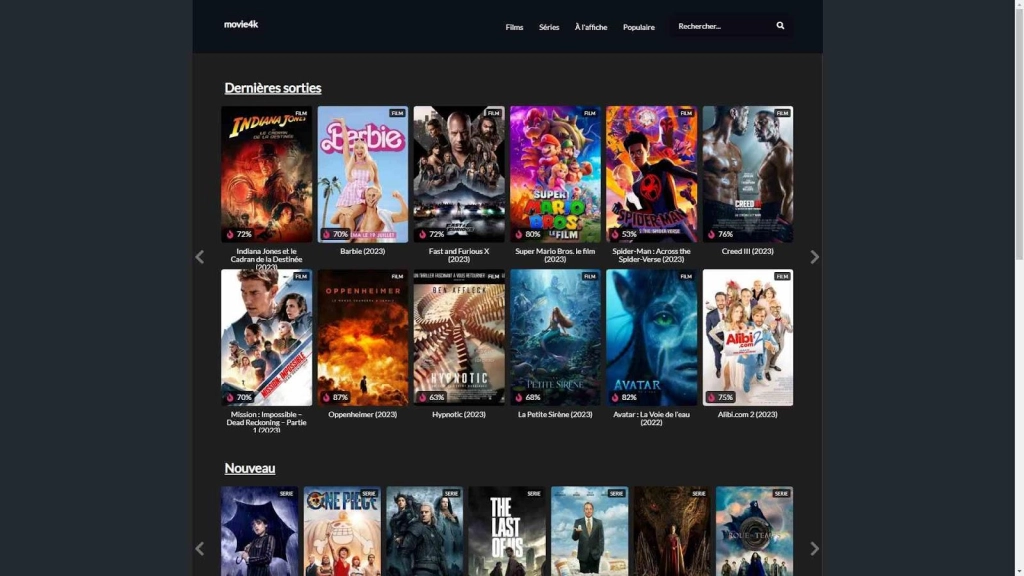
Task: Click the flame rating icon on Indiana Jones
Action: pyautogui.click(x=230, y=234)
